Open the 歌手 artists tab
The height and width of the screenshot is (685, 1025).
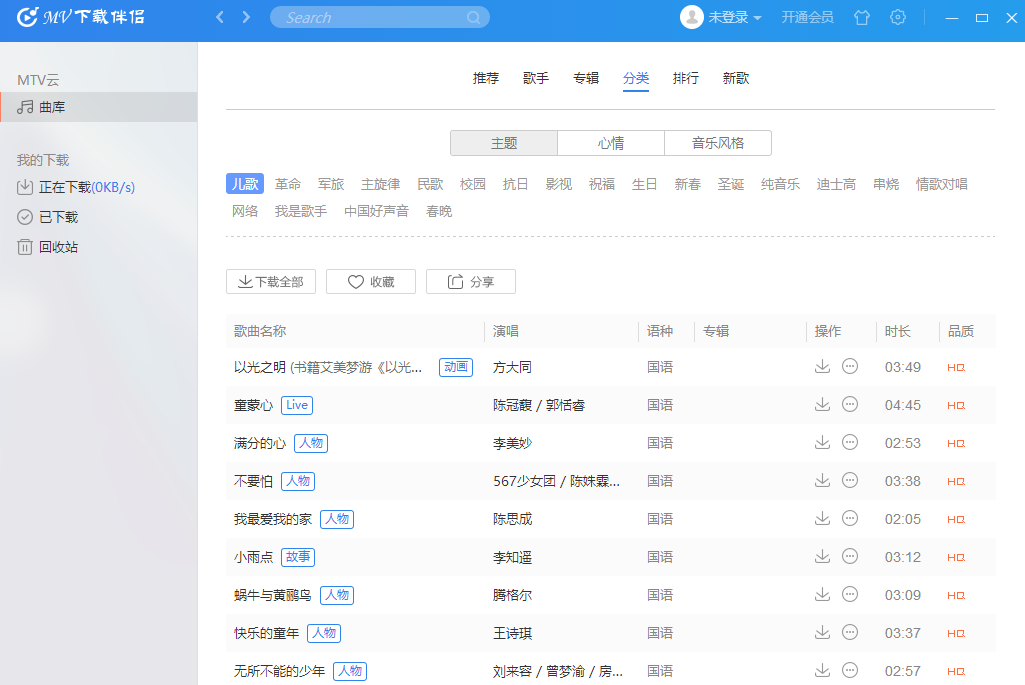[x=536, y=78]
